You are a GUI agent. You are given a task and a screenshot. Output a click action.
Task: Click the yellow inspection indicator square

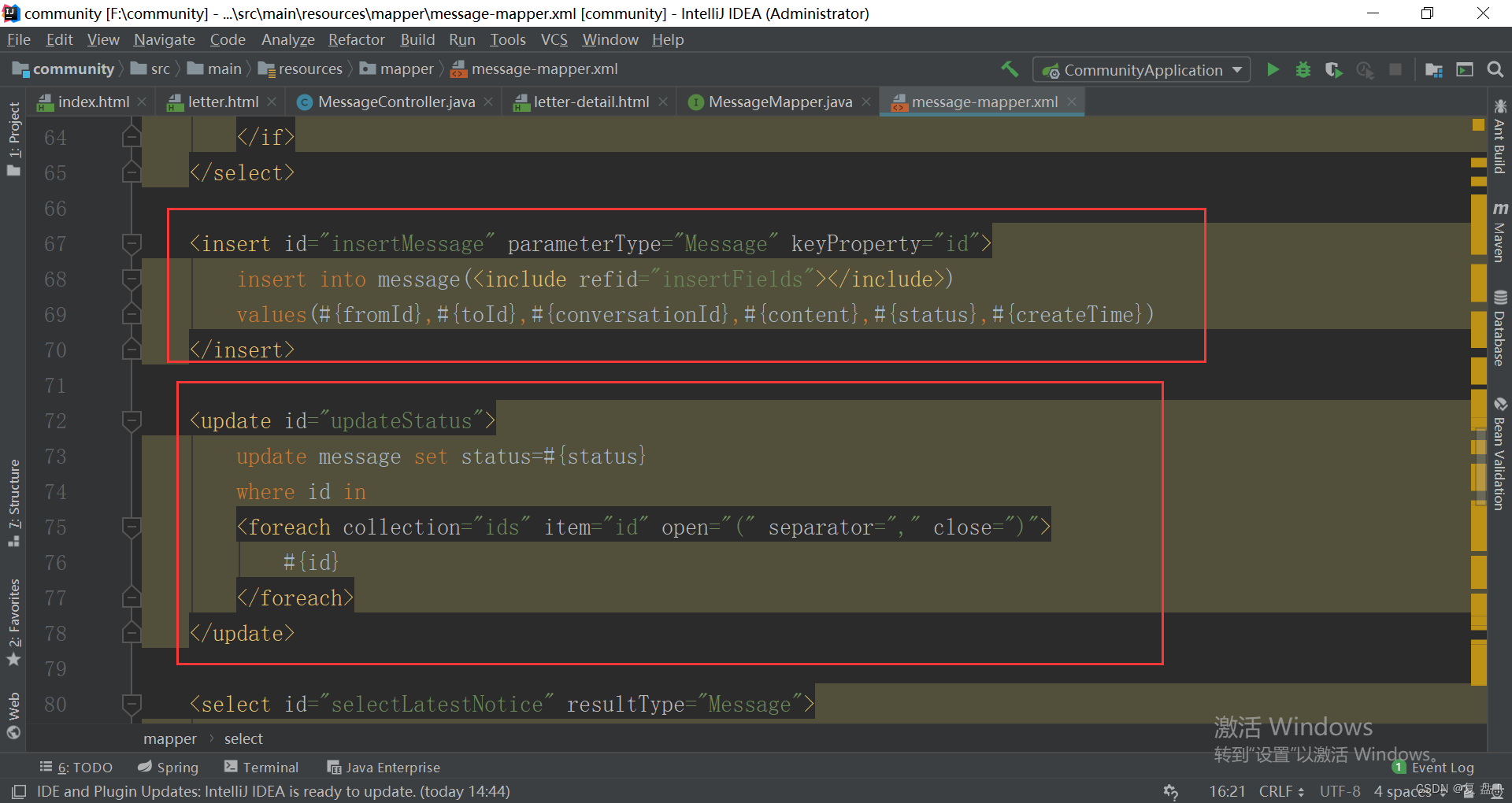click(x=1478, y=124)
